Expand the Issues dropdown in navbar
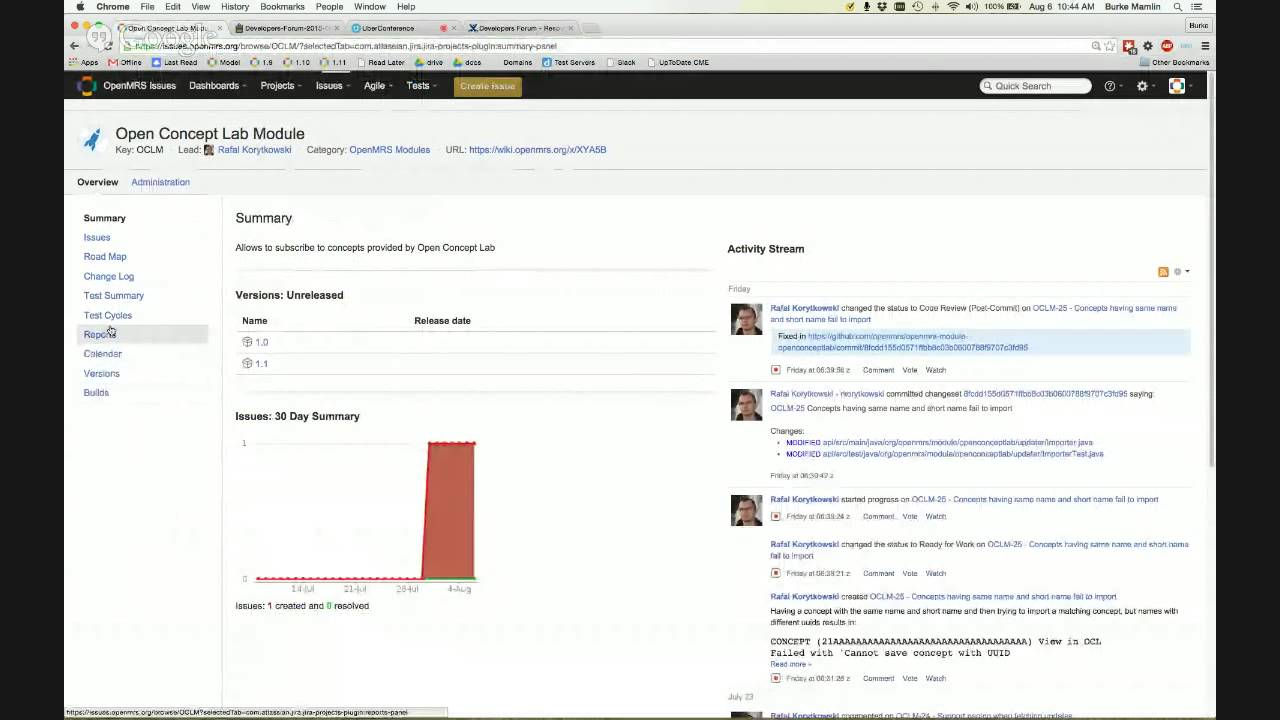 tap(333, 86)
